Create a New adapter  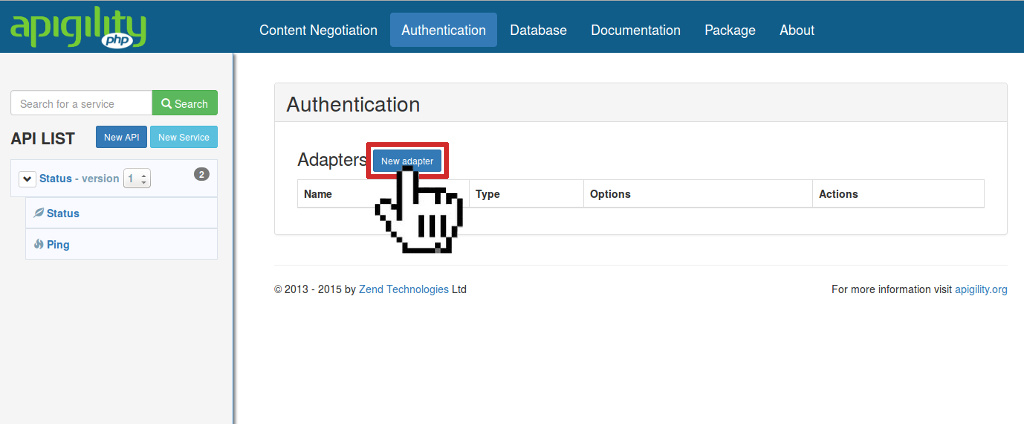tap(407, 161)
